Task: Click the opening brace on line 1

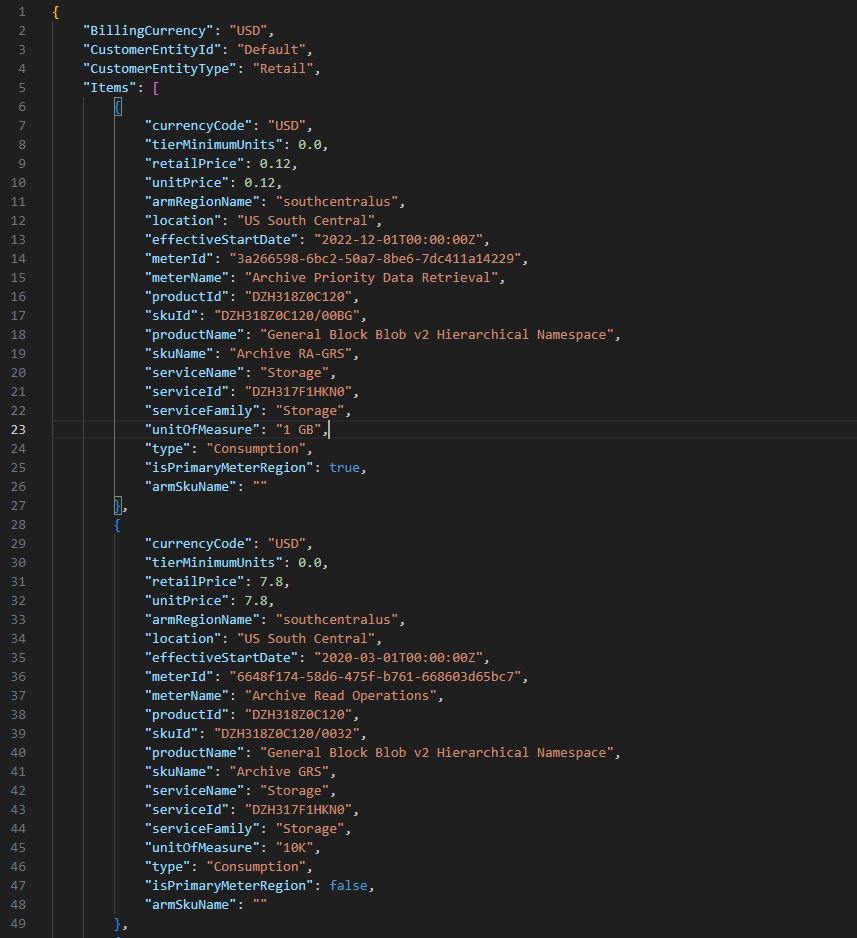Action: [55, 11]
